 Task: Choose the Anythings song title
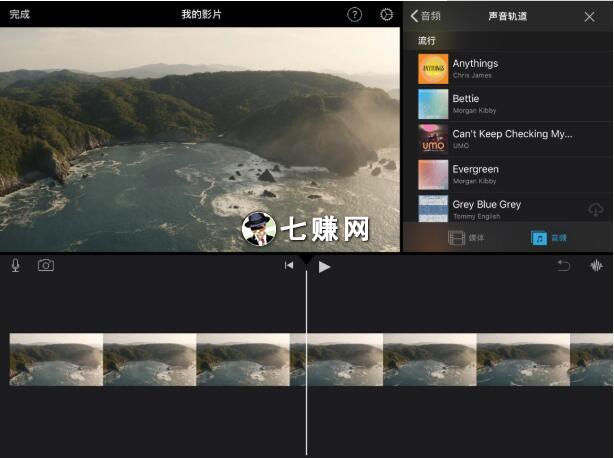coord(475,63)
